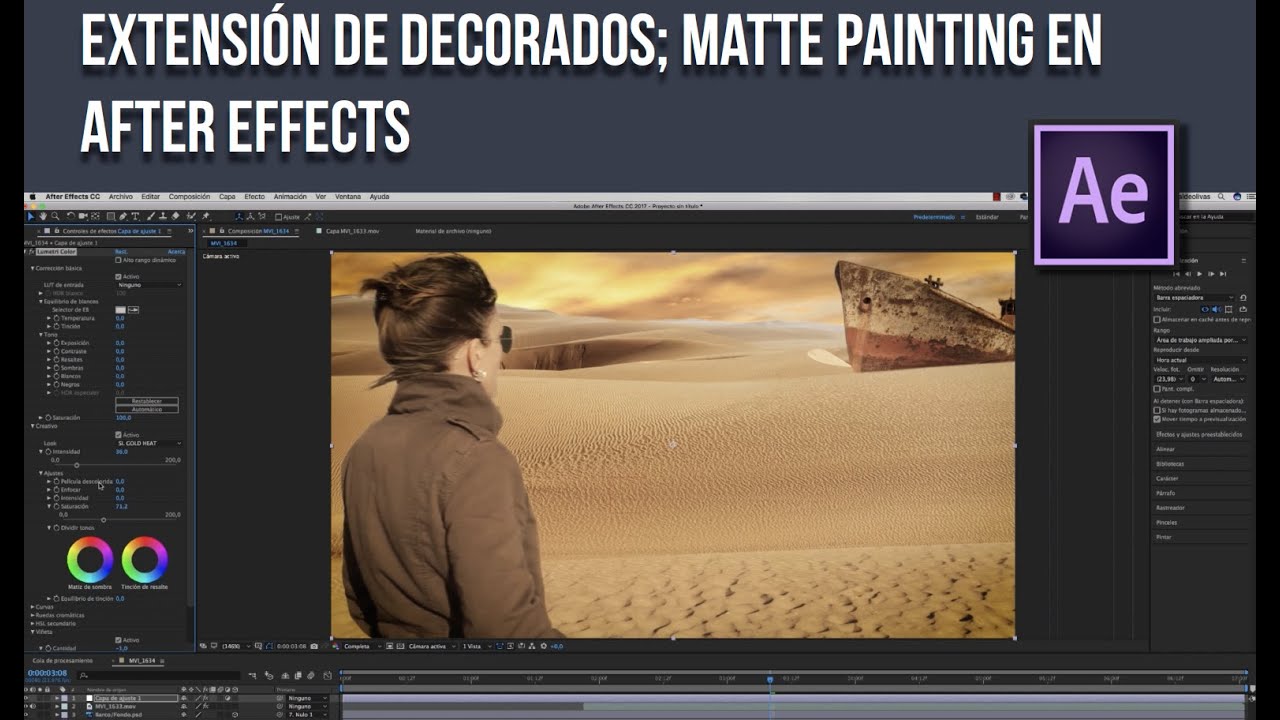Viewport: 1280px width, 720px height.
Task: Toggle Activo checkbox under Viñeta
Action: (118, 640)
